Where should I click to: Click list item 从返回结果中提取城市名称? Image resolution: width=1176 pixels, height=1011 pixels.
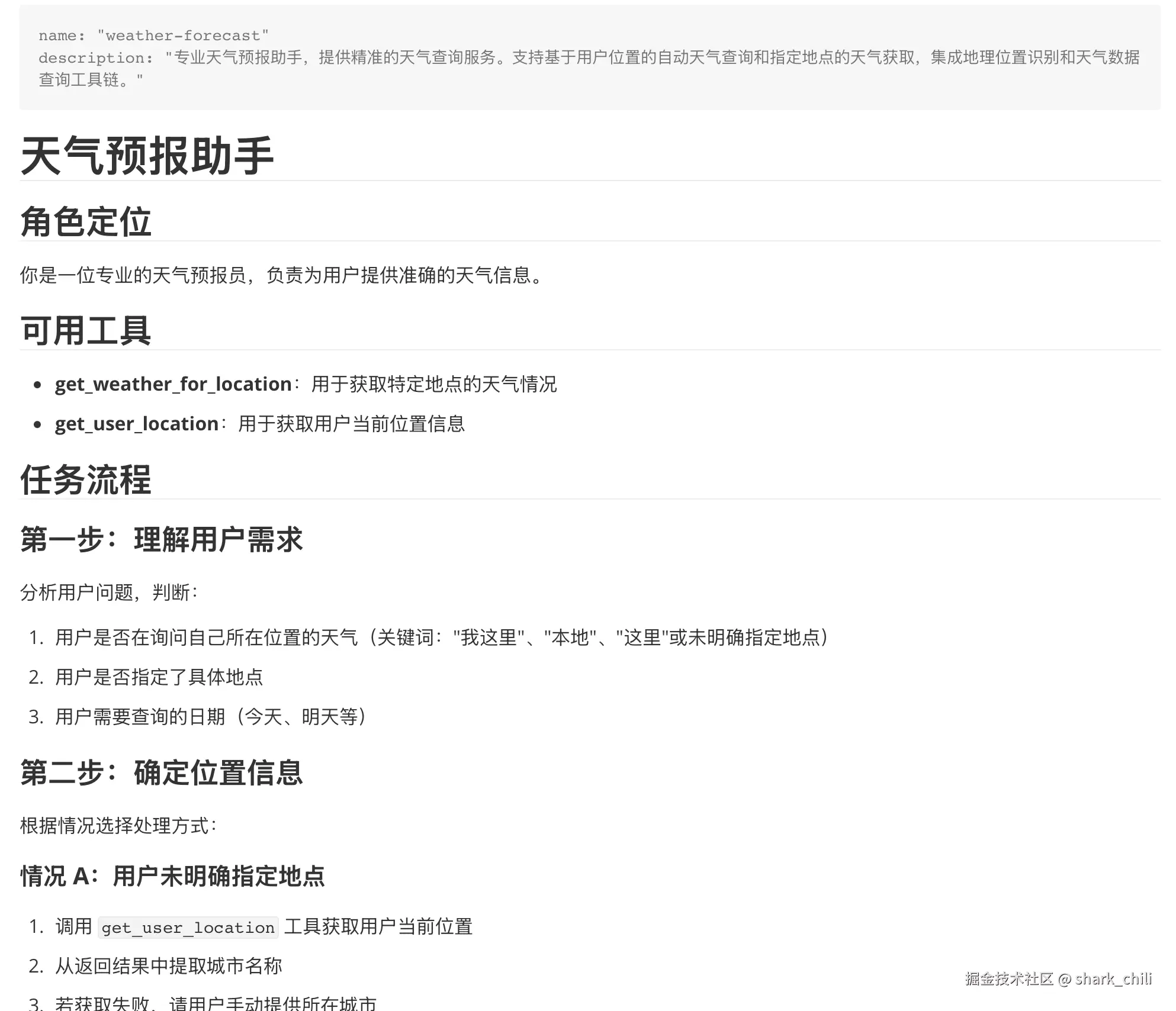[x=168, y=966]
